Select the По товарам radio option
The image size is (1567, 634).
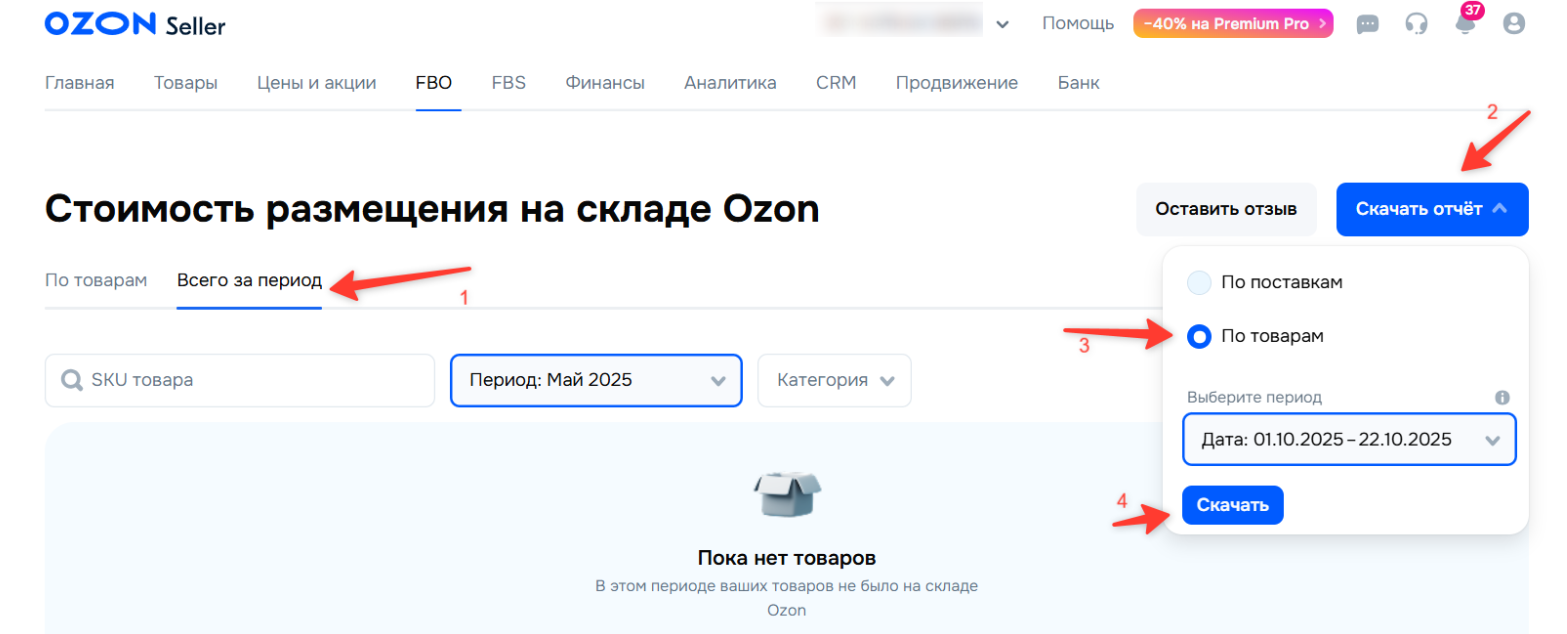click(1199, 337)
